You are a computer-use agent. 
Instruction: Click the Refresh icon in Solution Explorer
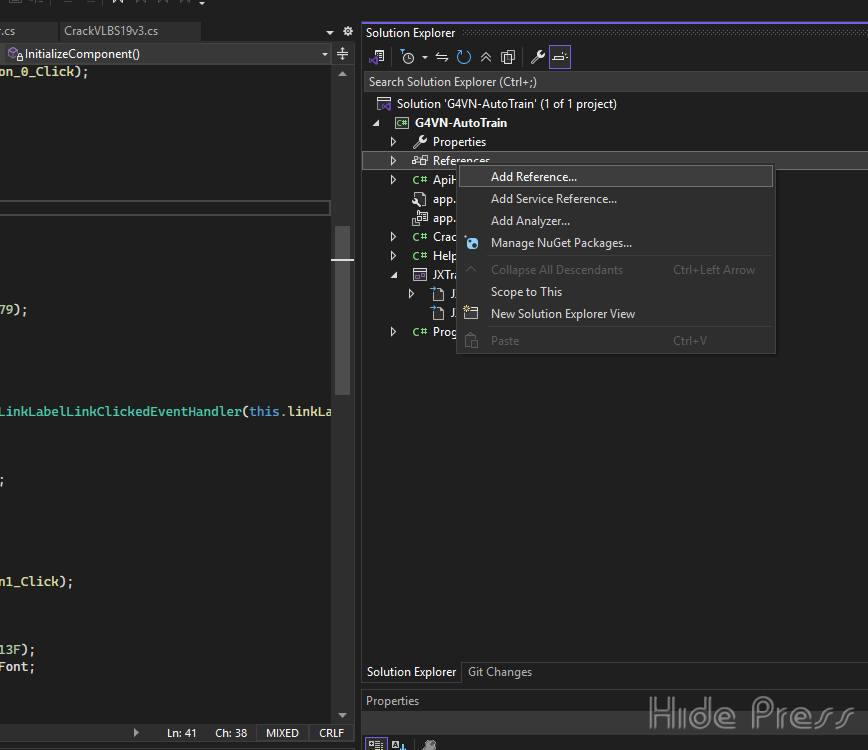point(463,57)
